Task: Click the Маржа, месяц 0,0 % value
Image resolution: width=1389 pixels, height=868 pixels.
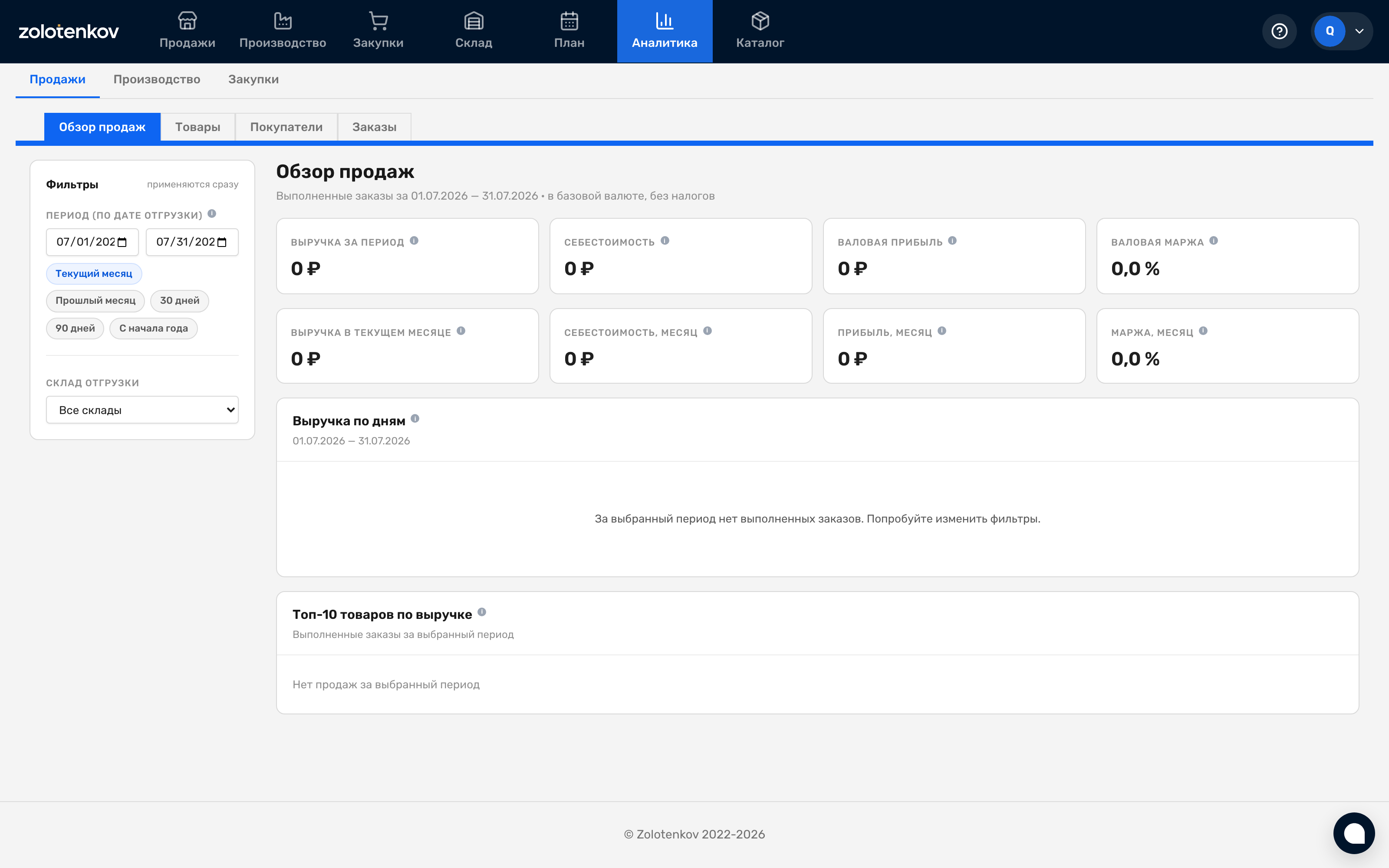Action: [x=1136, y=359]
